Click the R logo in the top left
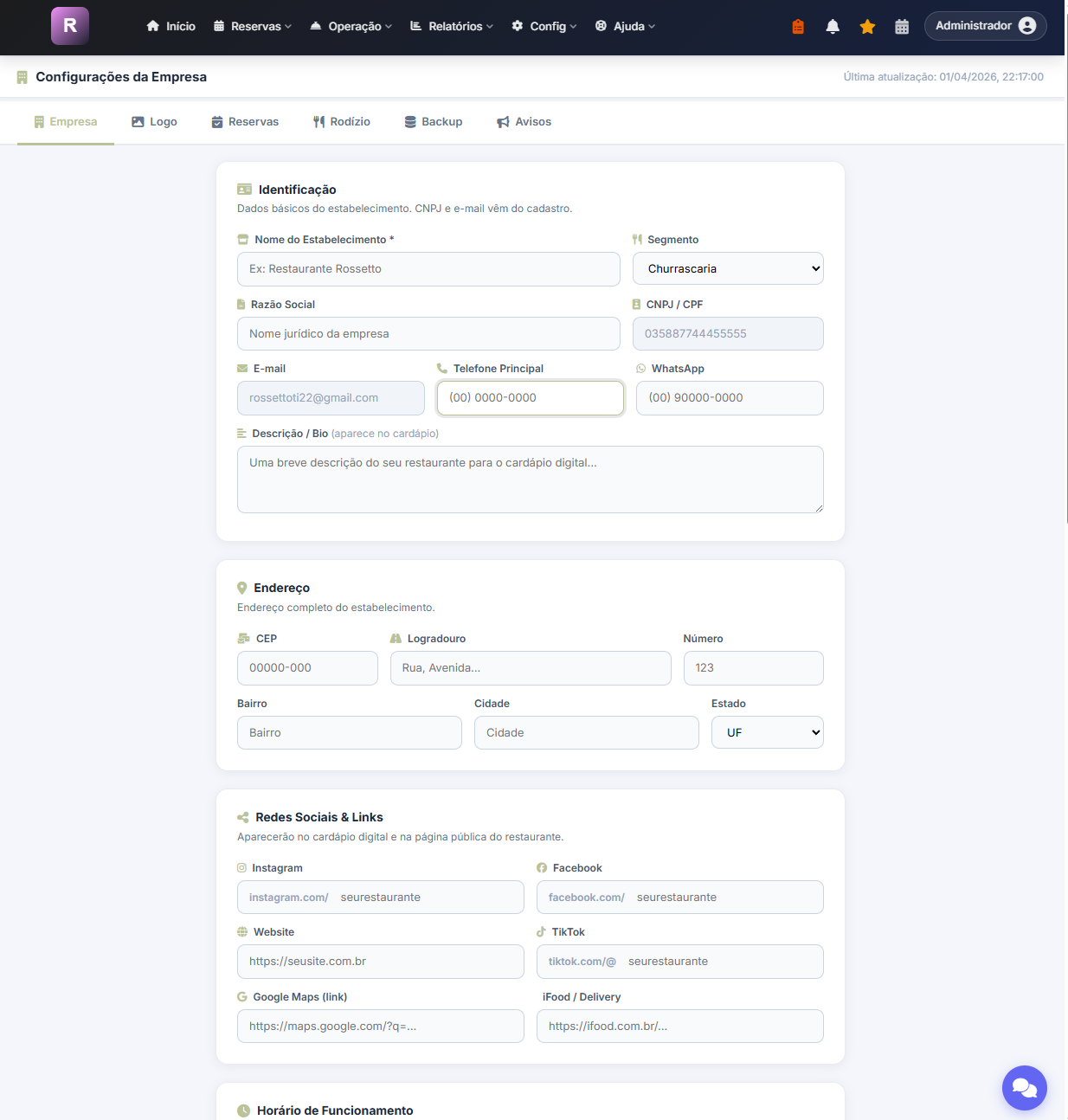This screenshot has width=1068, height=1120. click(x=69, y=26)
